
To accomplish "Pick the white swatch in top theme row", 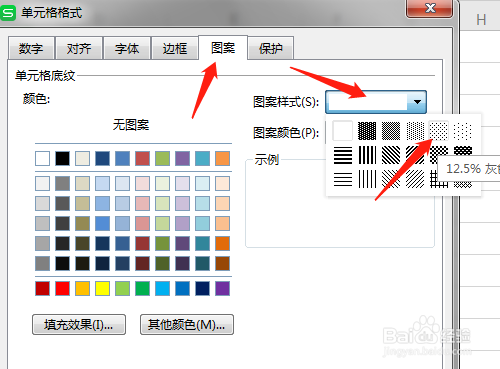I will tap(42, 158).
